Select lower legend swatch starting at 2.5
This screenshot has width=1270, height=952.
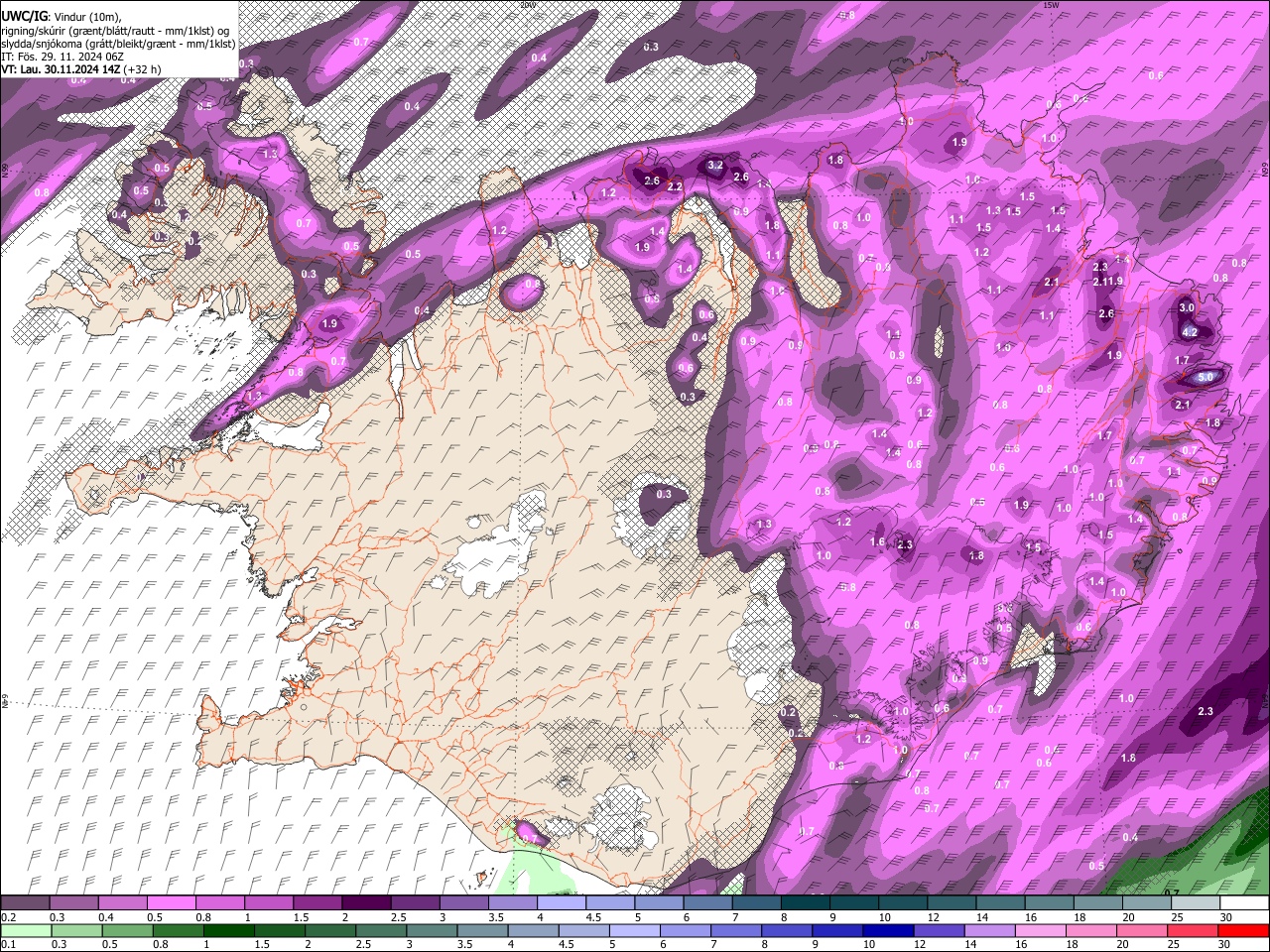tap(380, 930)
